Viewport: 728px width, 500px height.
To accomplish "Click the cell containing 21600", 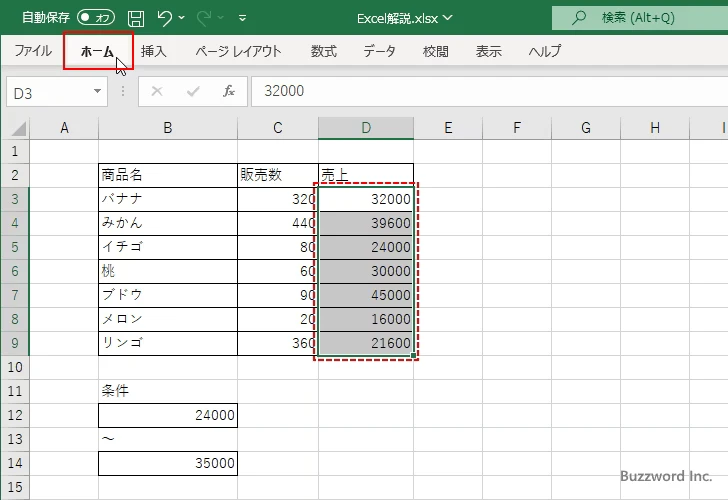I will coord(366,344).
